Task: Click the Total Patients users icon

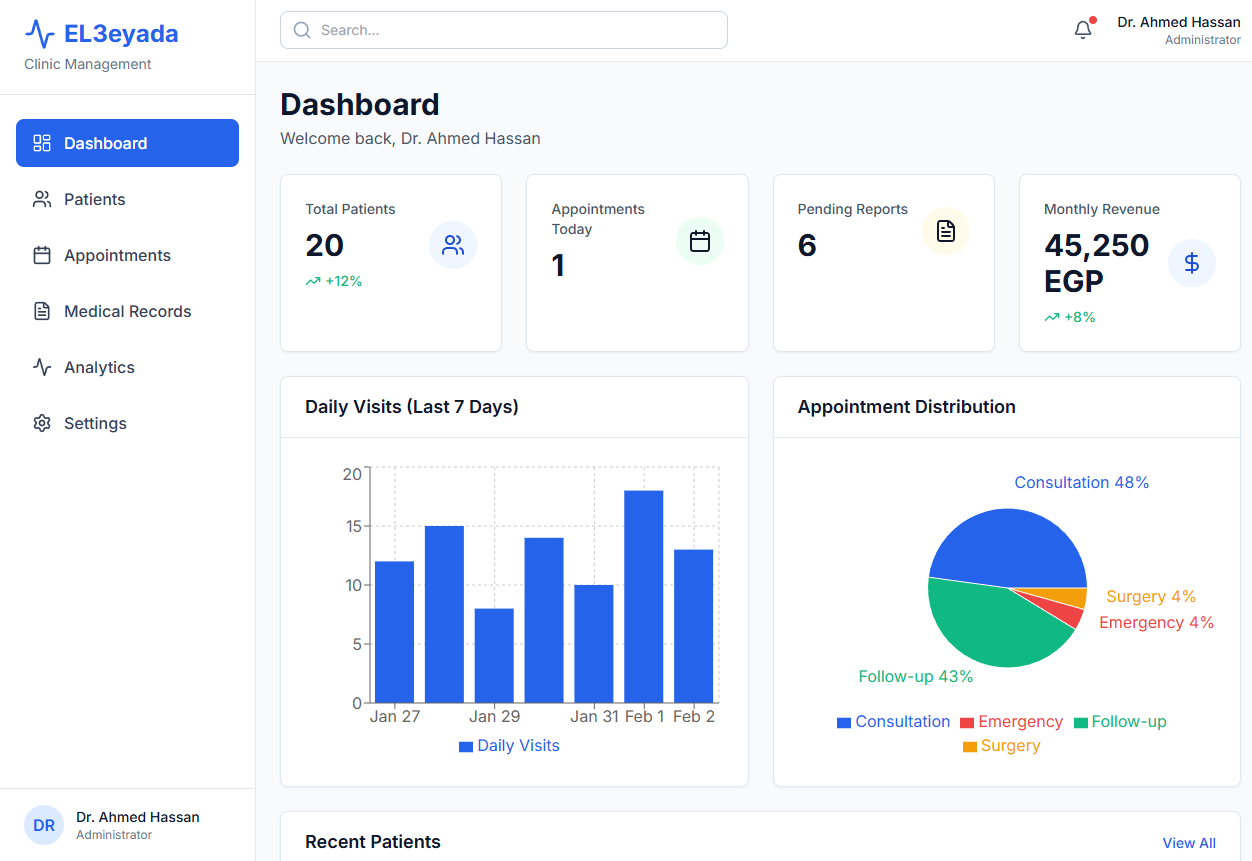Action: pos(453,245)
